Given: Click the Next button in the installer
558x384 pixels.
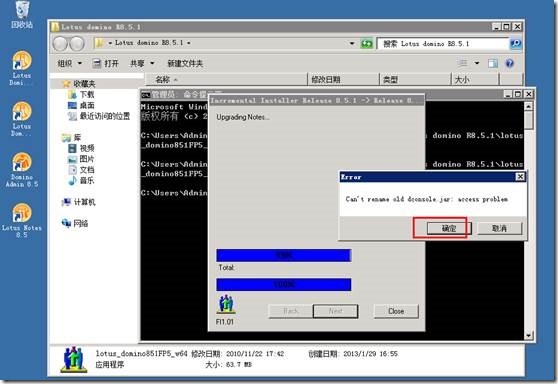Looking at the screenshot, I should [336, 311].
